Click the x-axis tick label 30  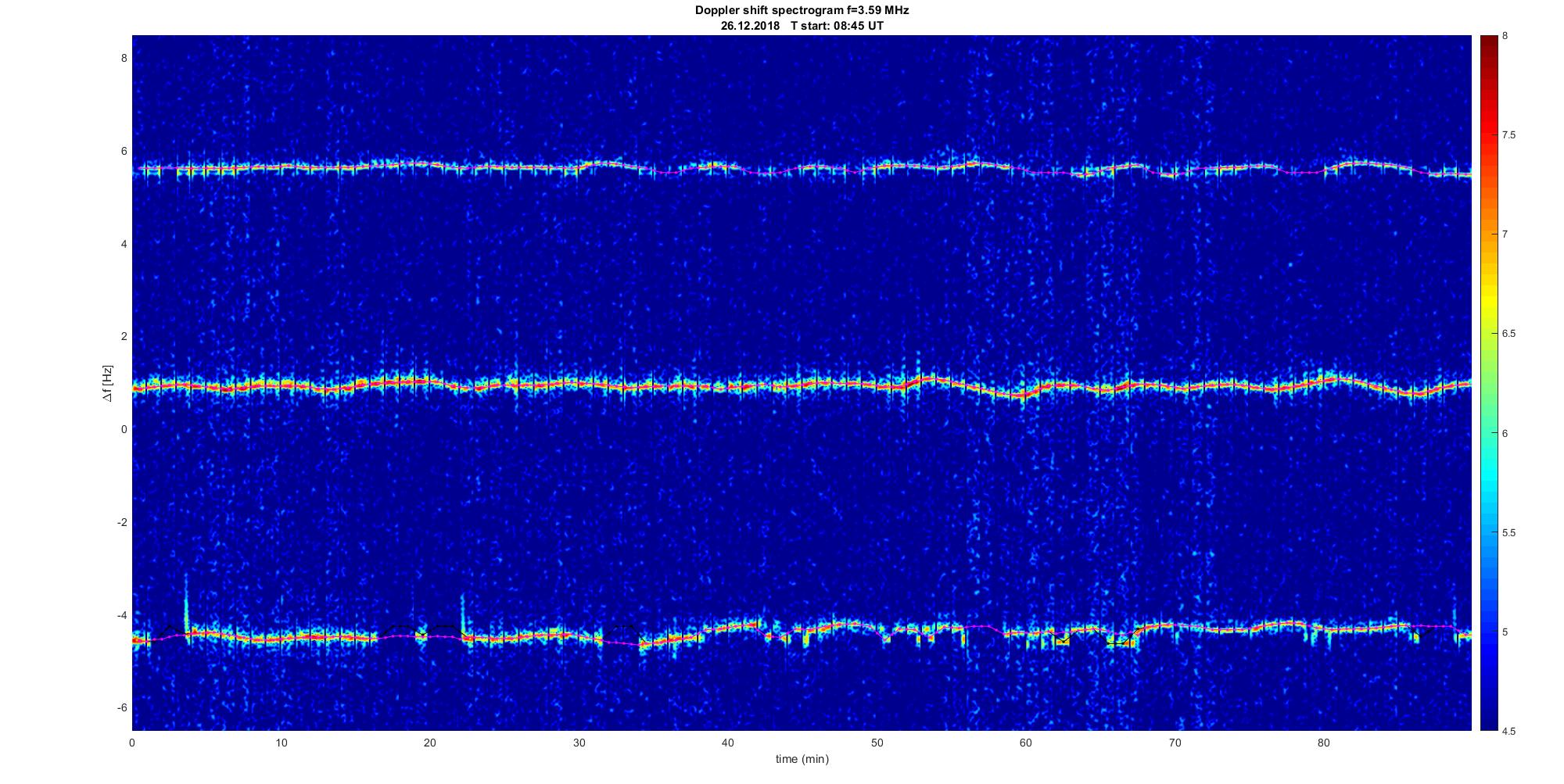579,743
